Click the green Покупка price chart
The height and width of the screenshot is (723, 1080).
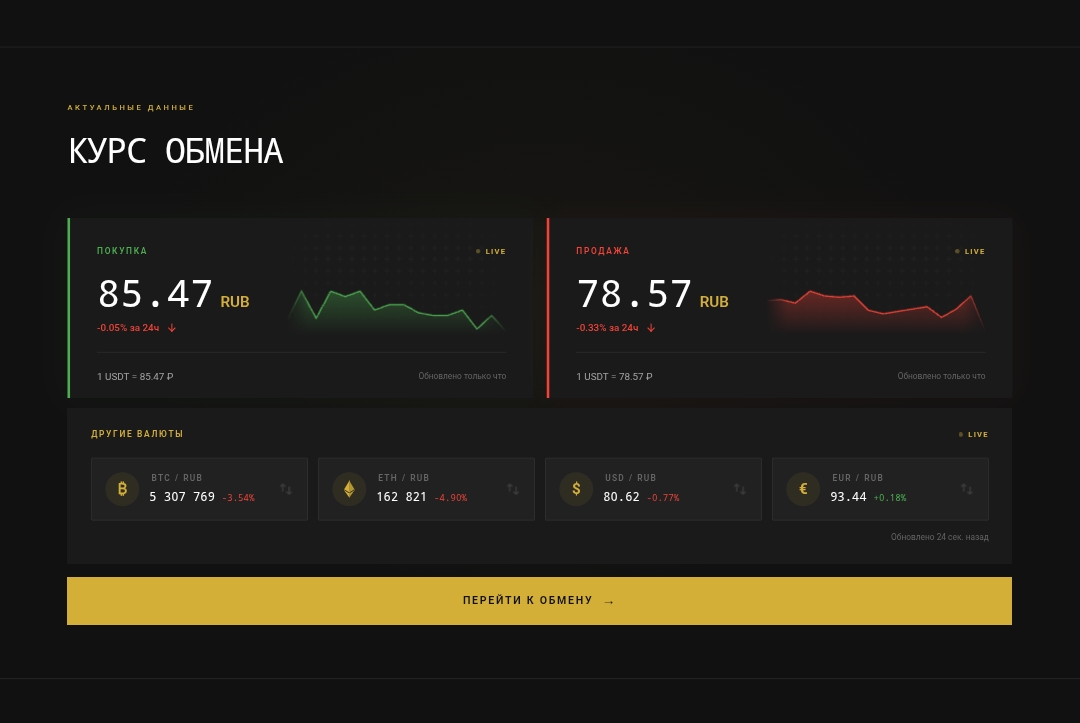pos(397,311)
